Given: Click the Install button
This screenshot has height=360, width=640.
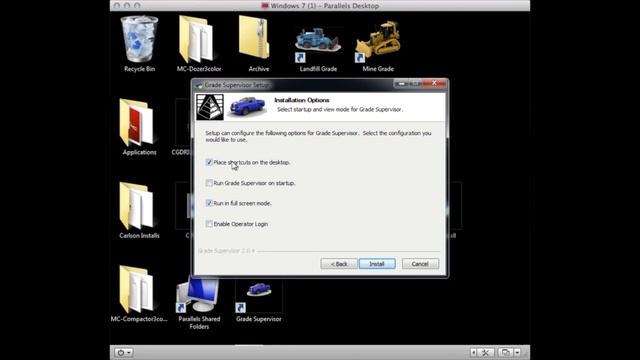Looking at the screenshot, I should (x=377, y=264).
